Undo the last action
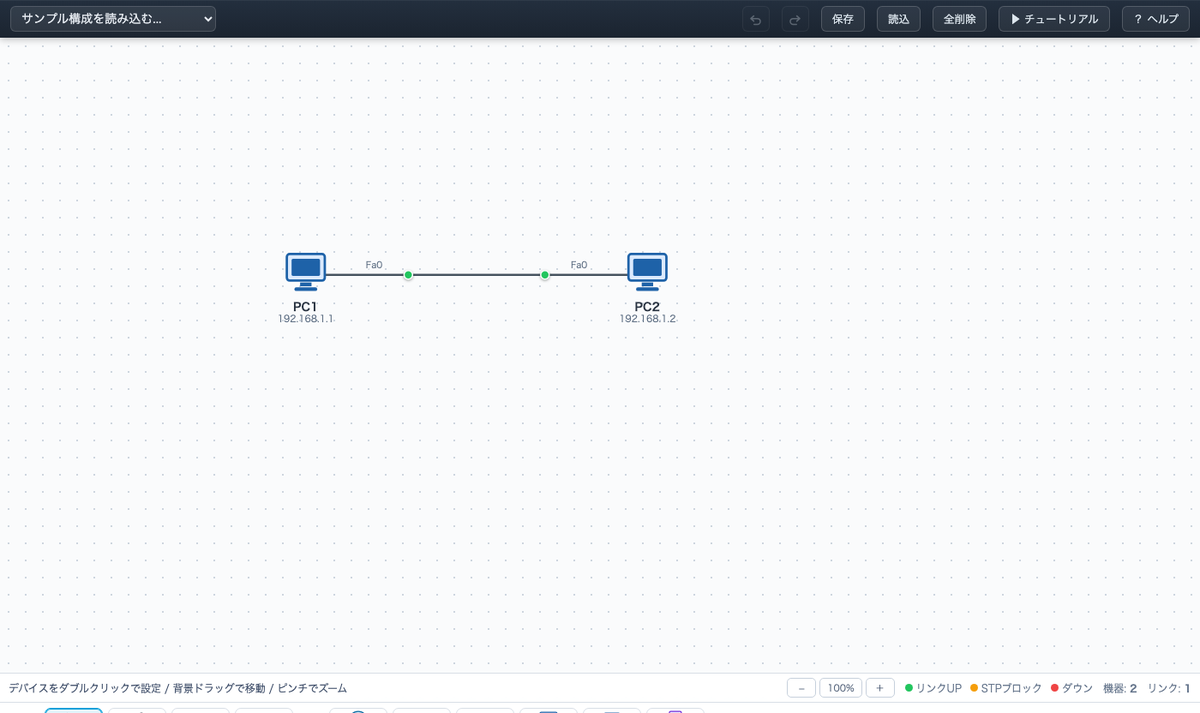The image size is (1200, 713). tap(756, 19)
